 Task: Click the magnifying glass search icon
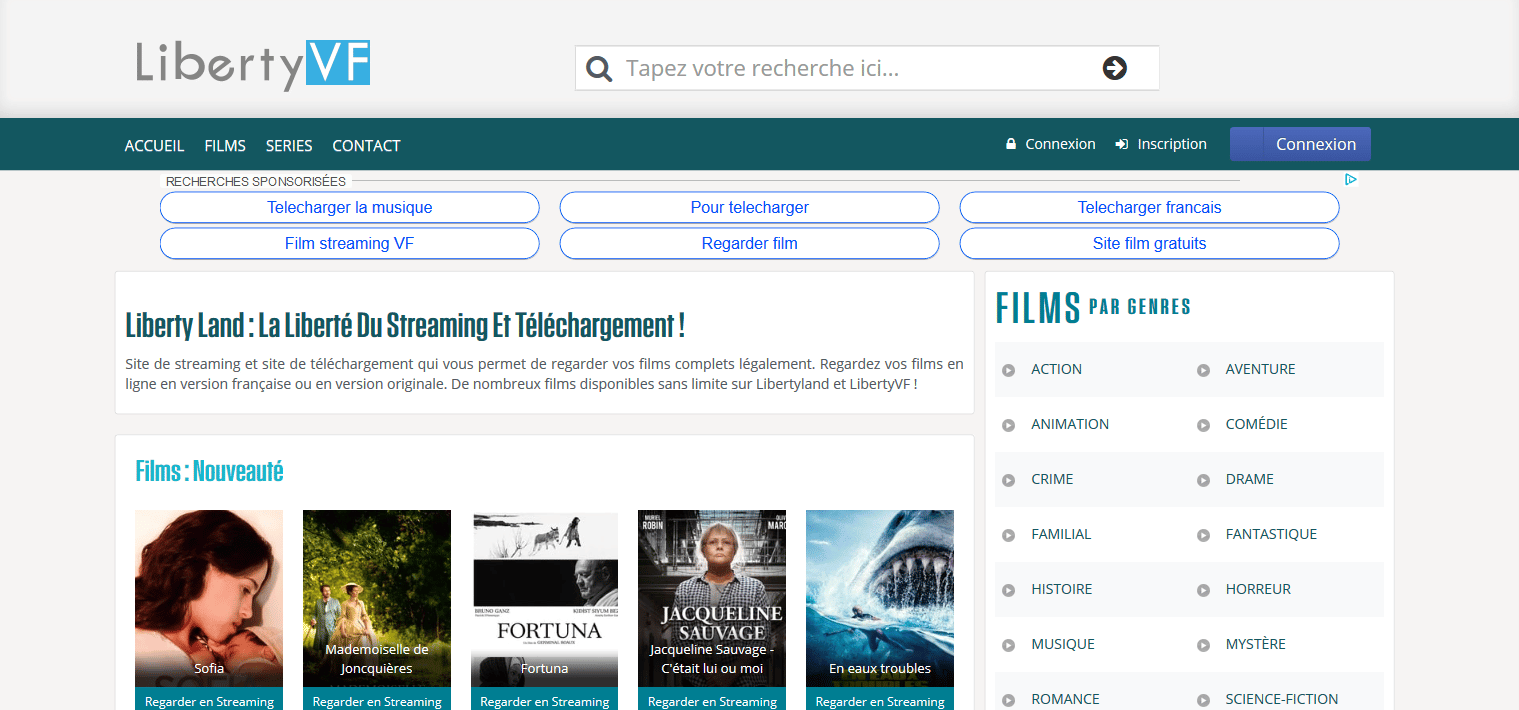point(599,69)
